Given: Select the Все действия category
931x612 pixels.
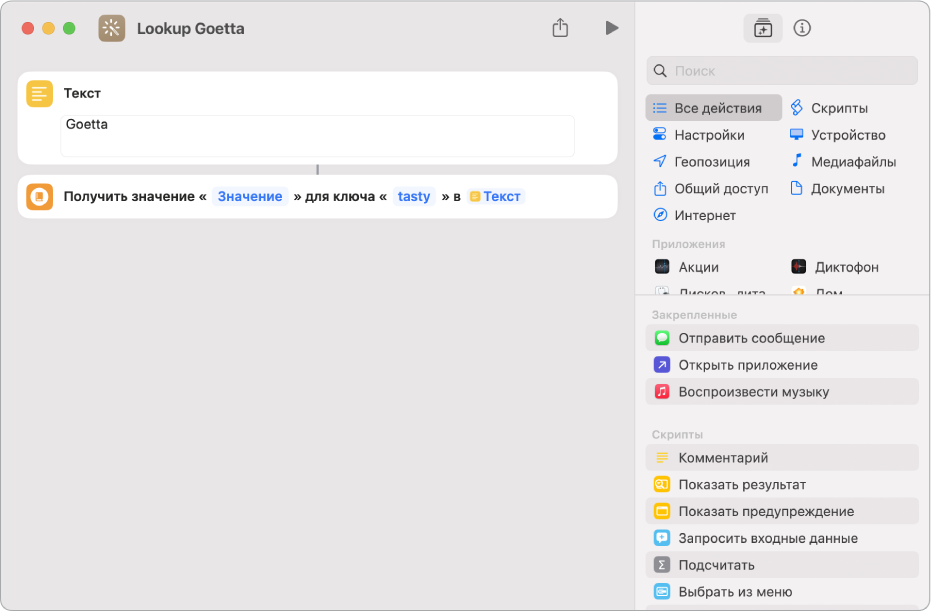Looking at the screenshot, I should [714, 108].
